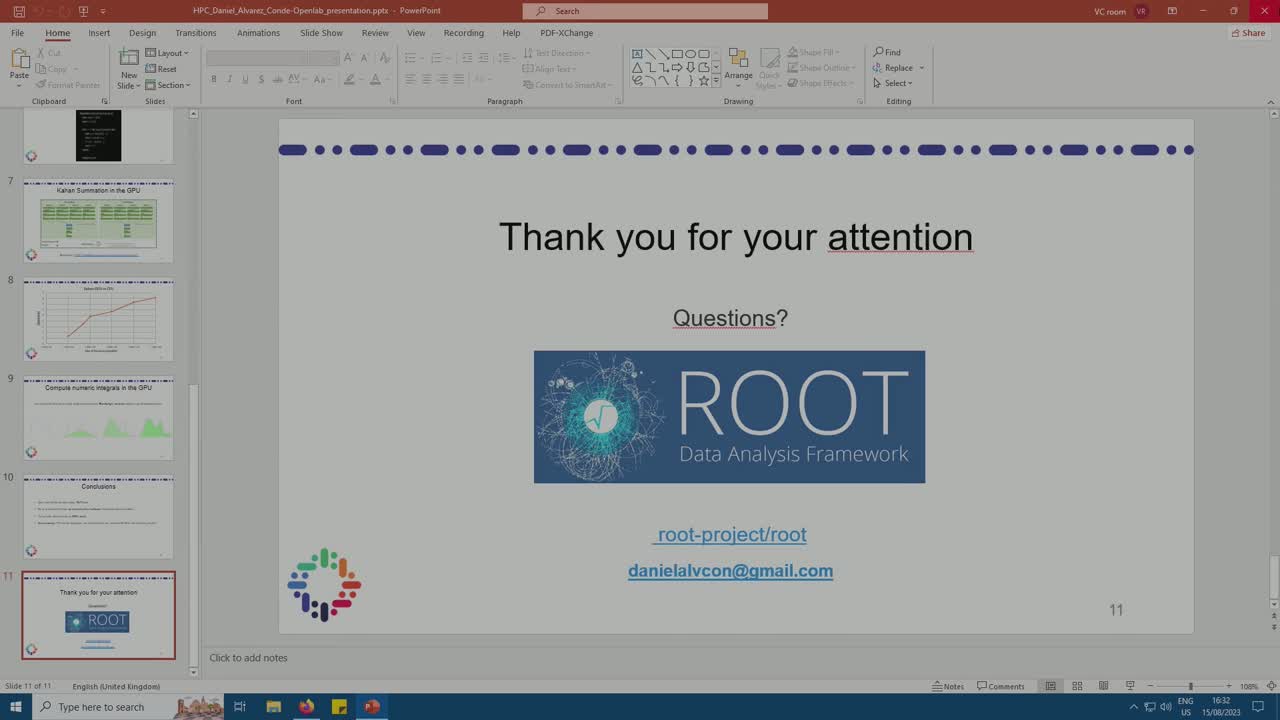Image resolution: width=1280 pixels, height=720 pixels.
Task: Reset the slide layout
Action: pos(161,69)
